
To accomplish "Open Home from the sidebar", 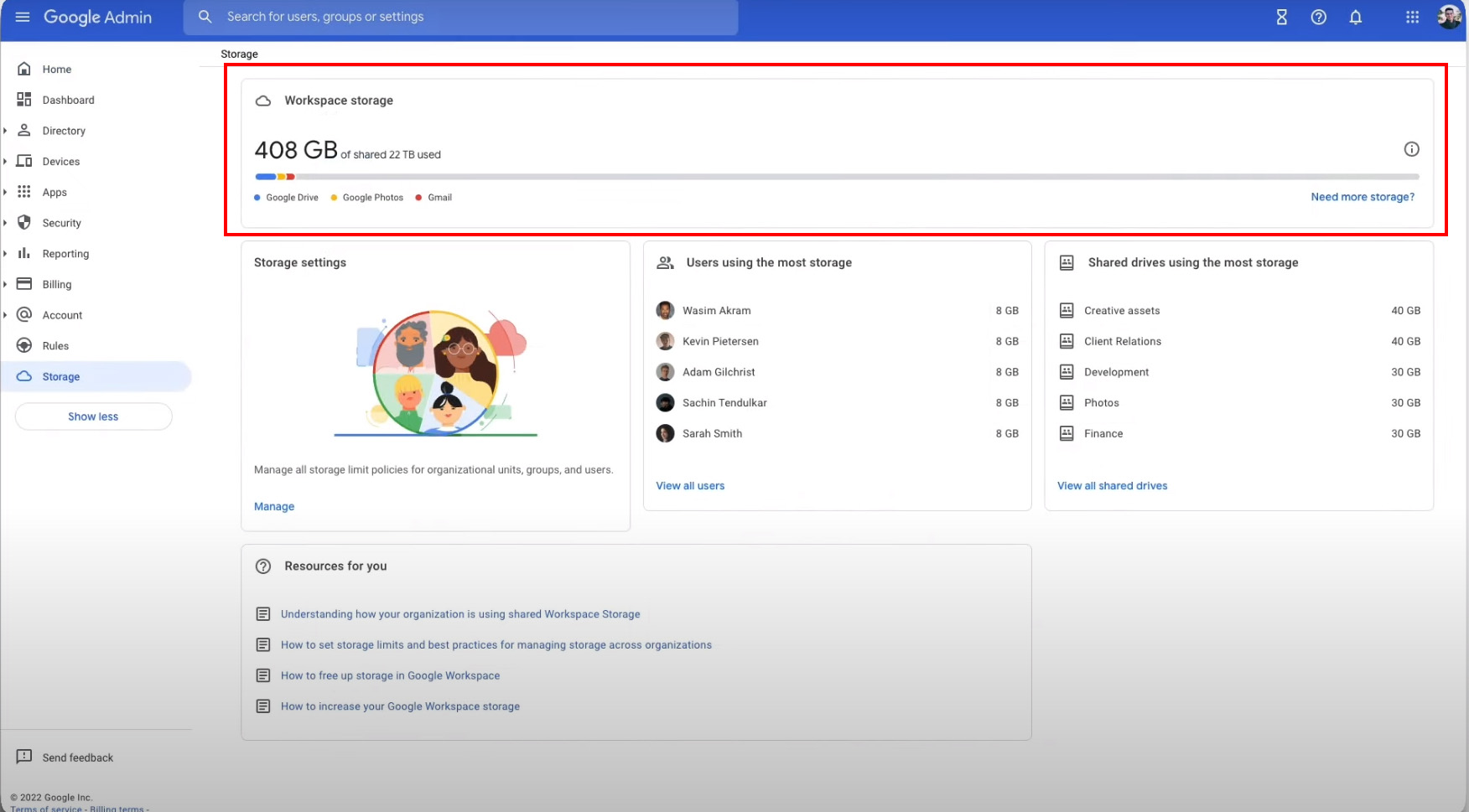I will tap(56, 69).
